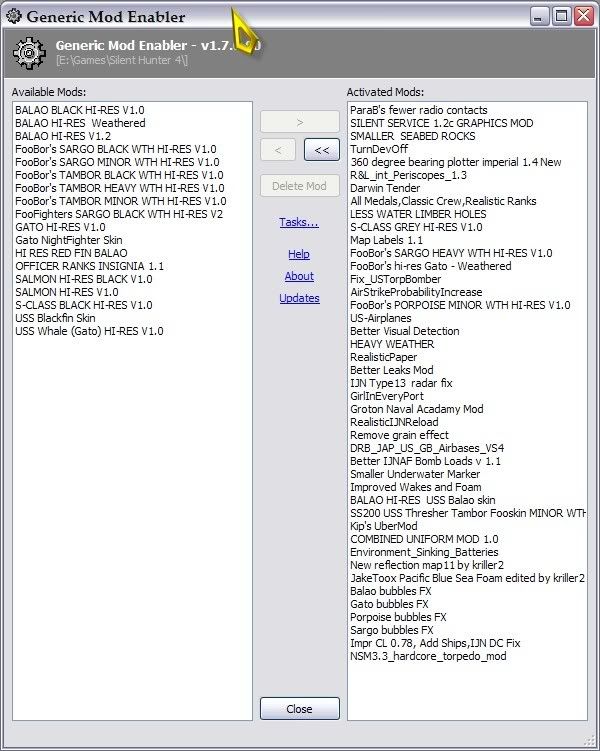Viewport: 600px width, 751px height.
Task: Check for updates via Updates link
Action: (299, 298)
